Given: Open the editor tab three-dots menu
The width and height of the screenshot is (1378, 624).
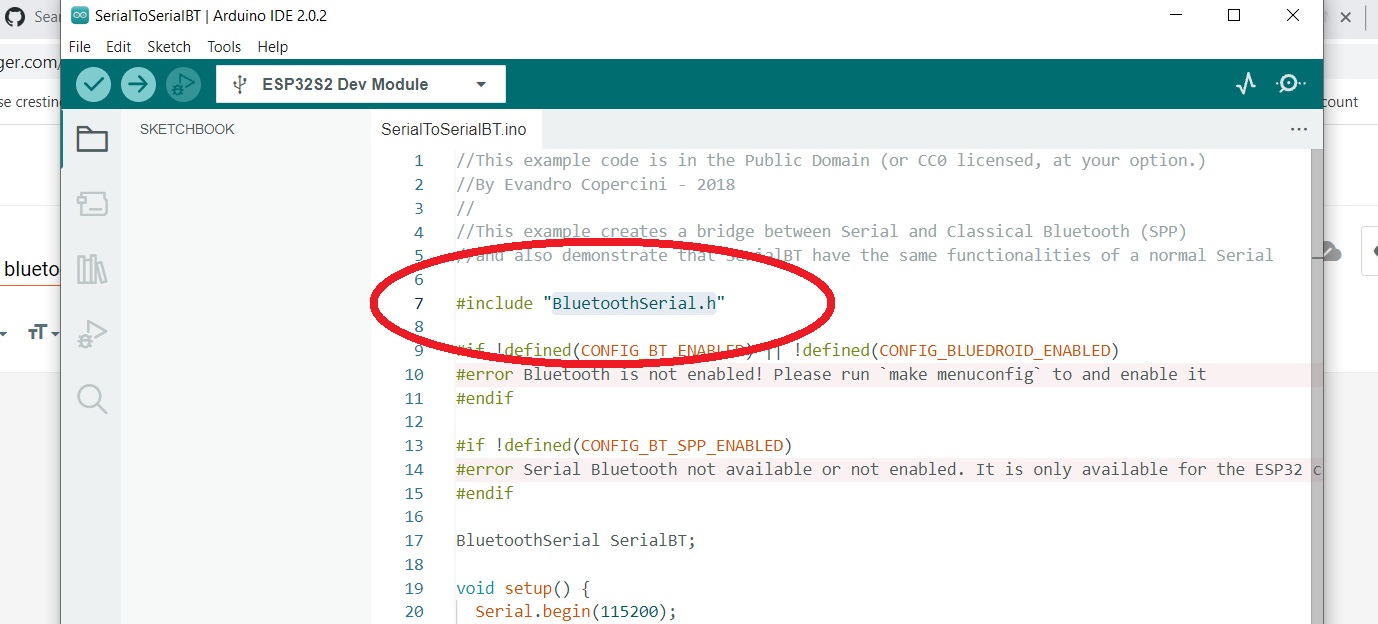Looking at the screenshot, I should click(1299, 129).
